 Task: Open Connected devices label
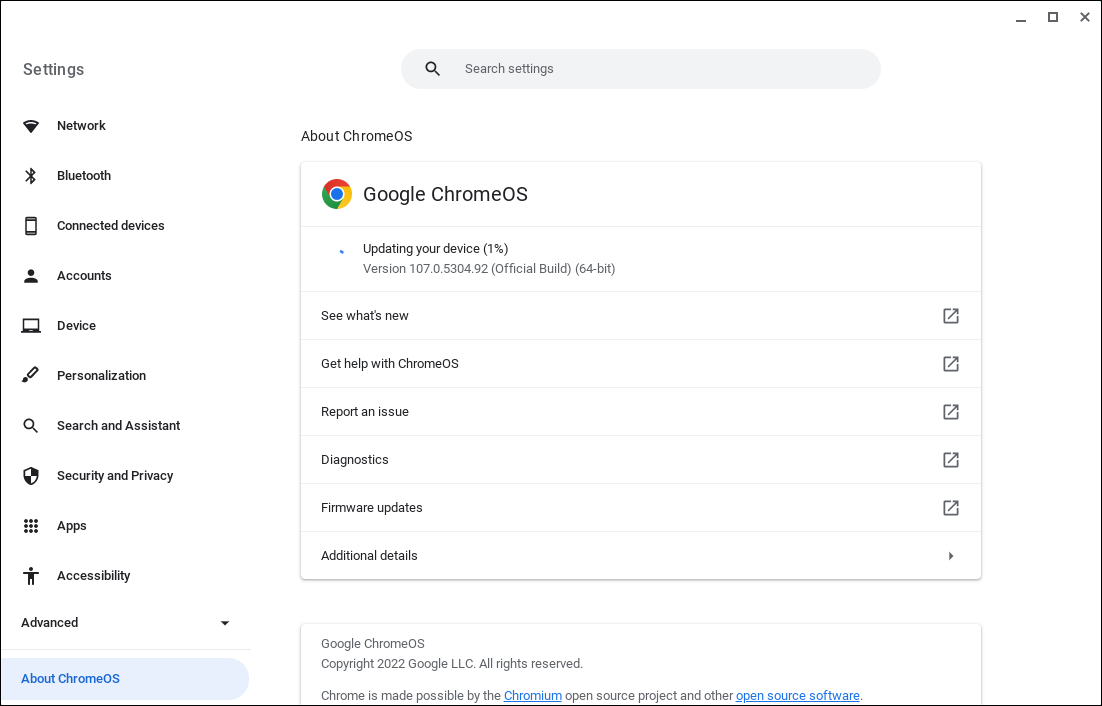pos(110,225)
